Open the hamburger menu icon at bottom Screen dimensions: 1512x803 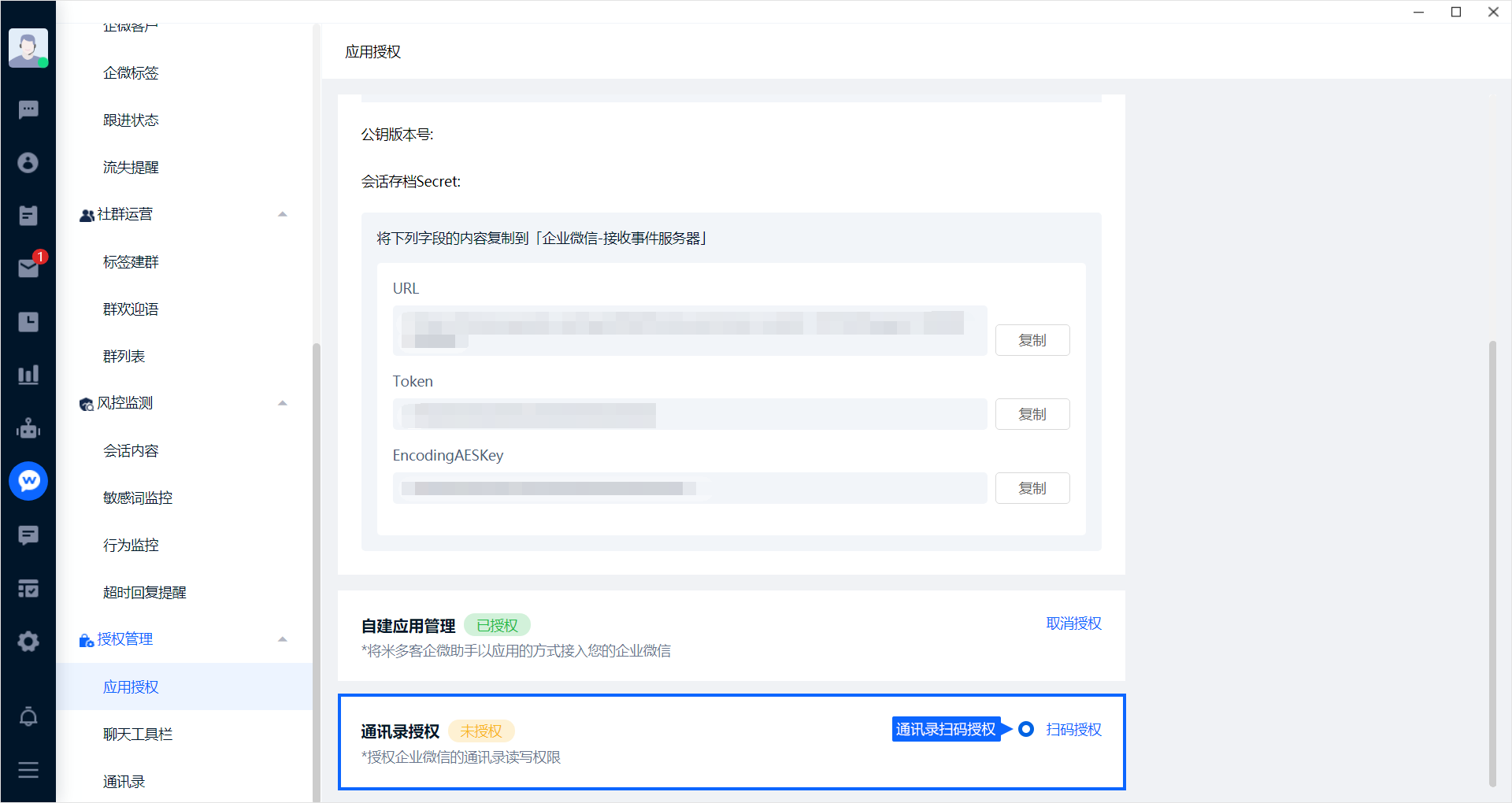click(x=28, y=770)
